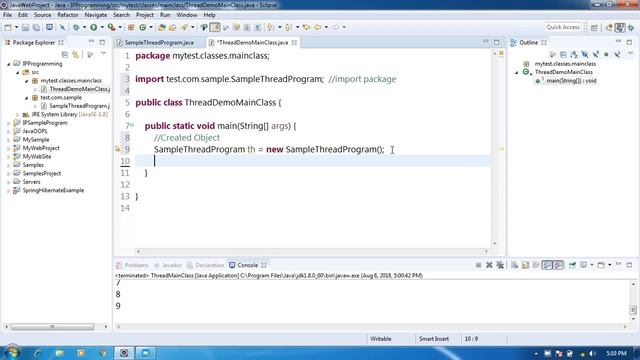
Task: Click the taskbar clock showing 5:10 PM
Action: click(x=616, y=353)
